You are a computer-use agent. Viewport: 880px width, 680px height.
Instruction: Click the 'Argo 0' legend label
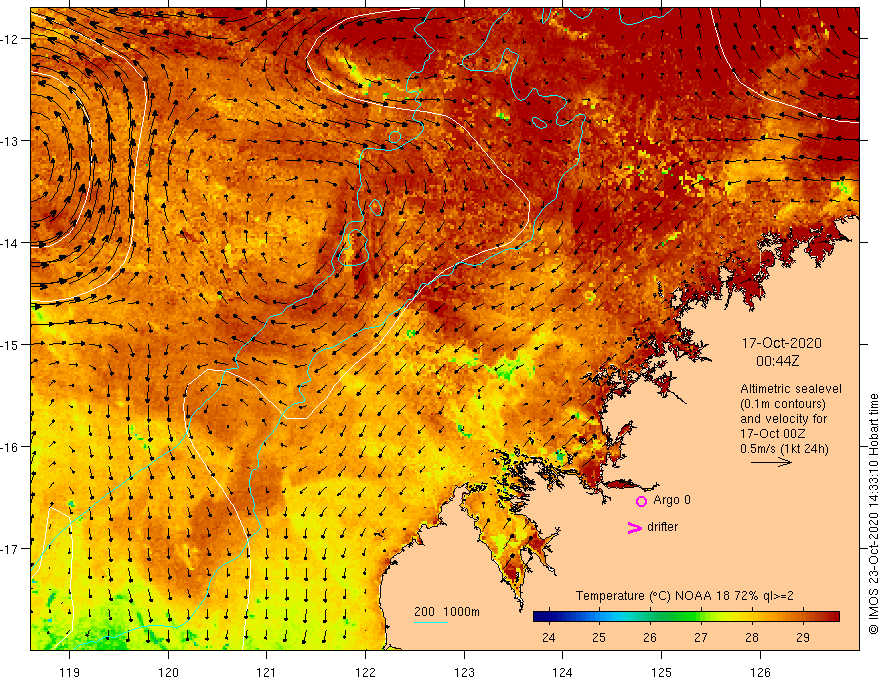coord(672,500)
